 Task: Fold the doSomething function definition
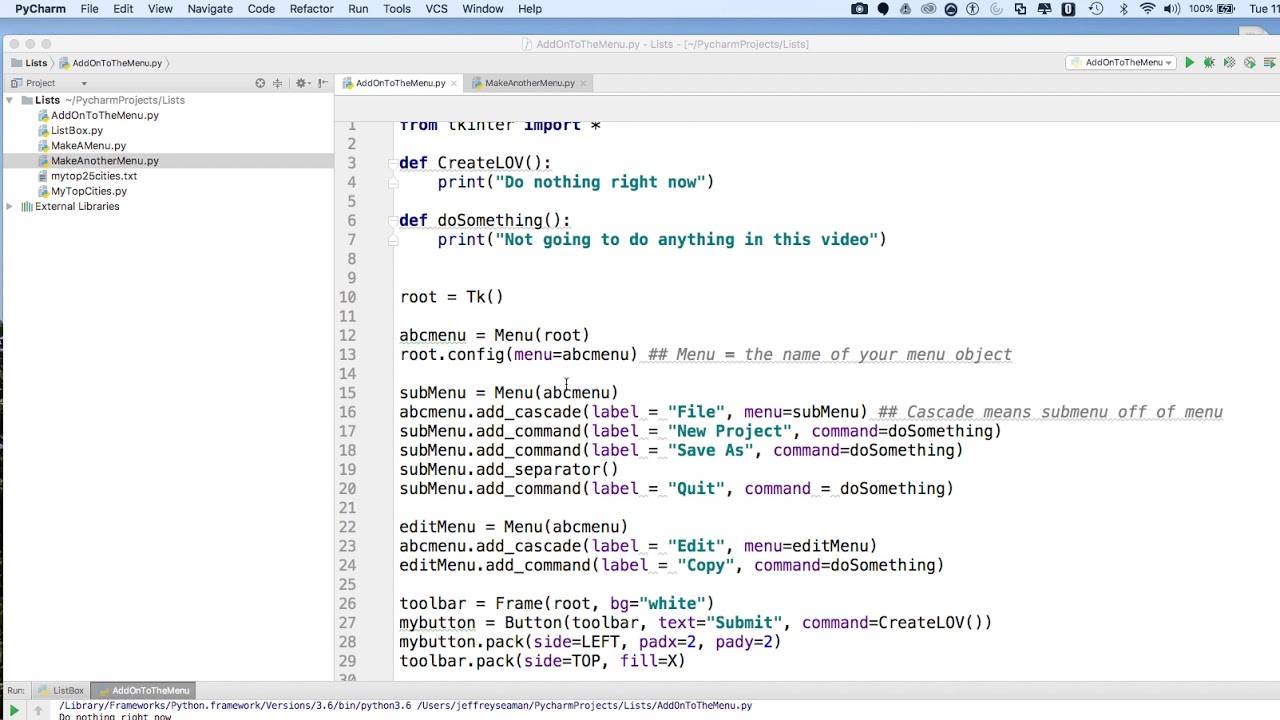click(x=393, y=221)
